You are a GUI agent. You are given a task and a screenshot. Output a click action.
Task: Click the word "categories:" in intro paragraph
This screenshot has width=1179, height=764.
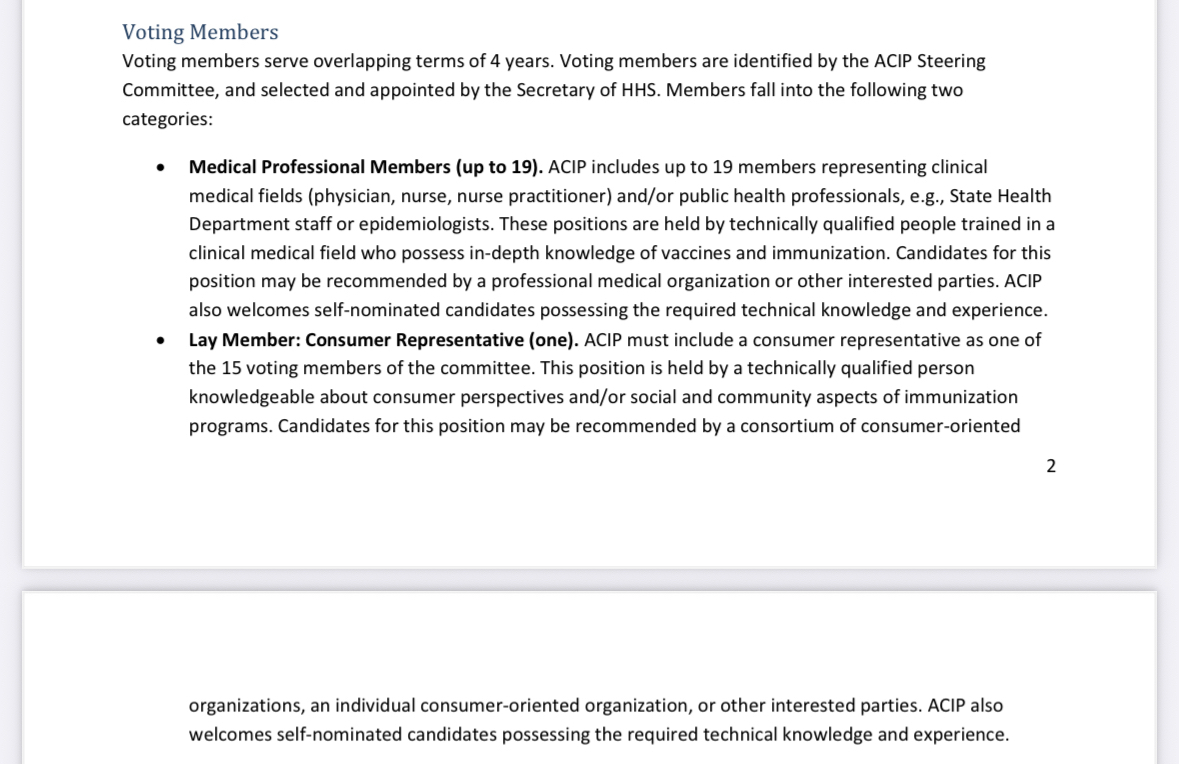tap(167, 119)
